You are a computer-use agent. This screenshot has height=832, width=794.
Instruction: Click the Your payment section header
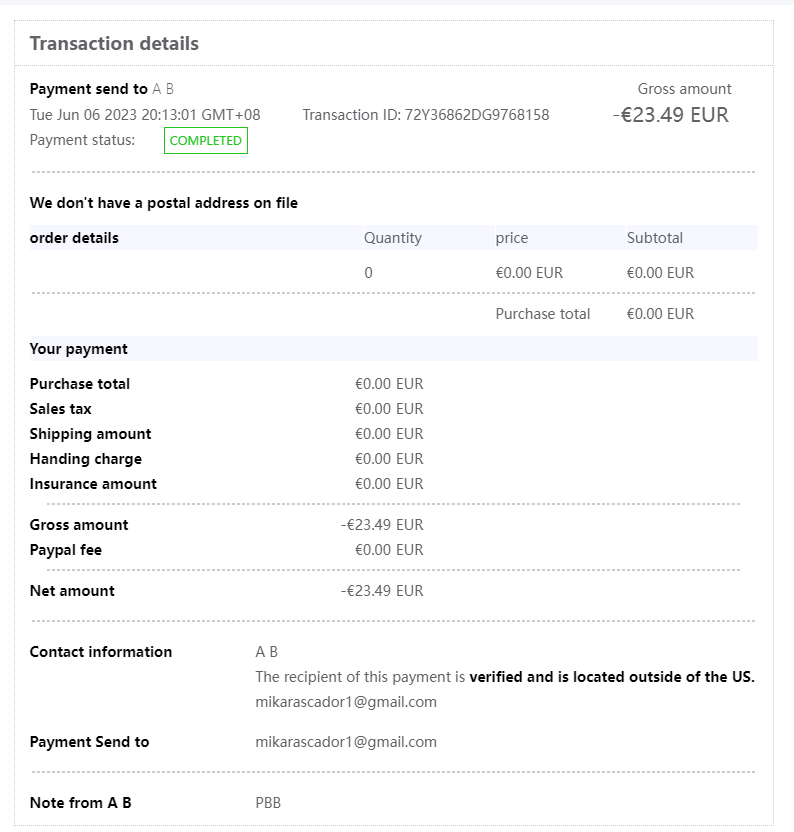79,349
